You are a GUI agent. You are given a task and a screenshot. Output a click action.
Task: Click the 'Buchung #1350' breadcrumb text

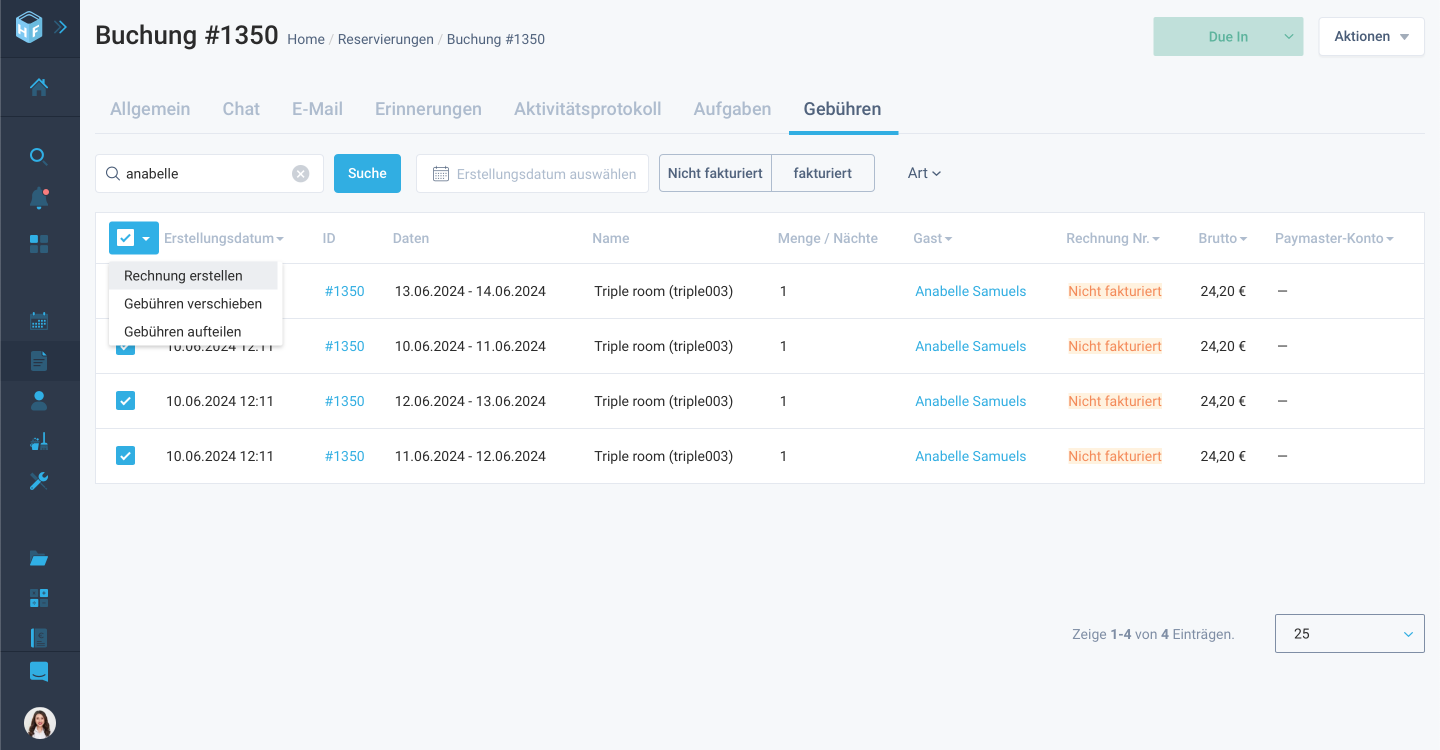[x=496, y=39]
